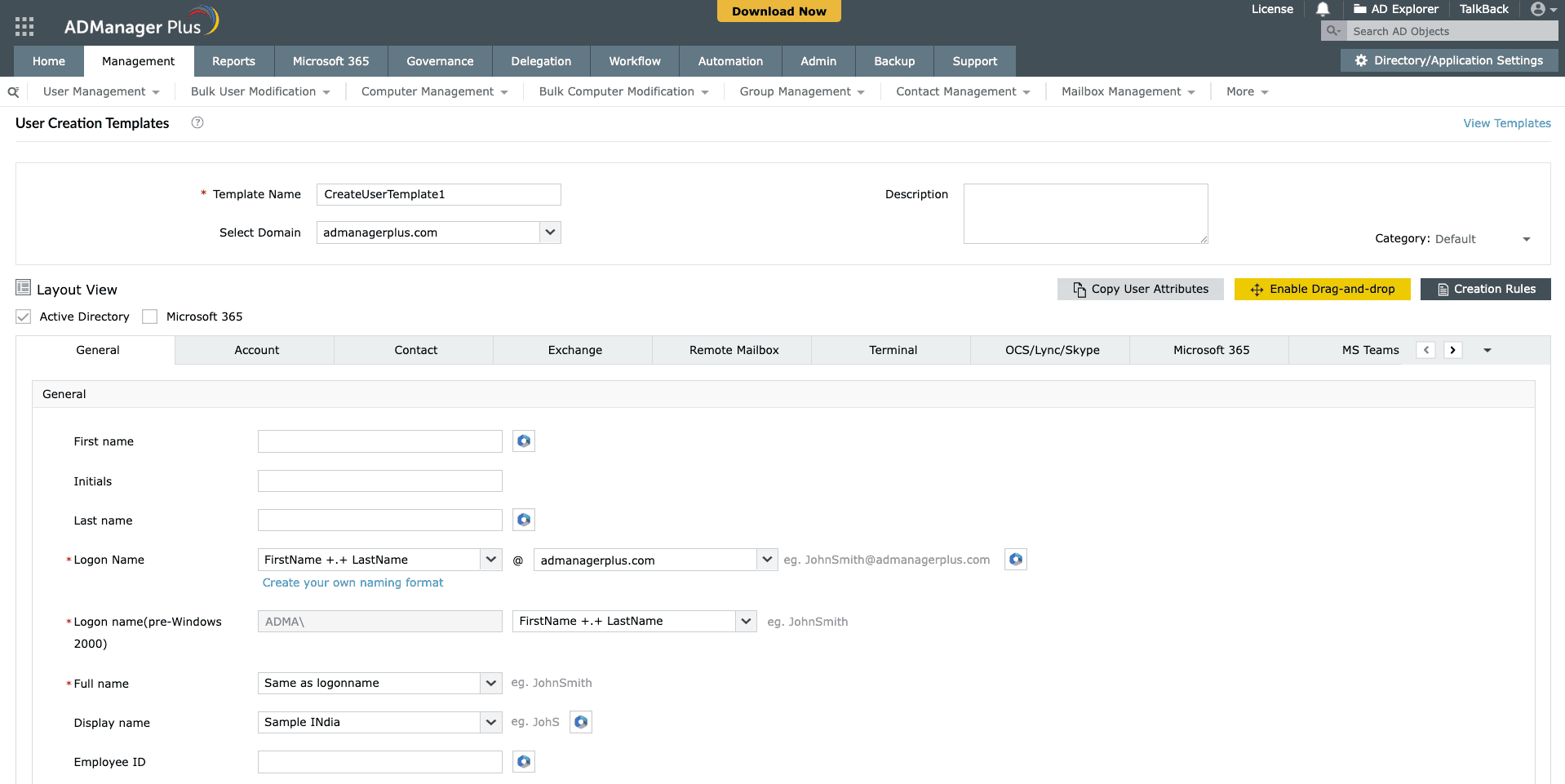
Task: Click inside the Description text box
Action: coord(1085,213)
